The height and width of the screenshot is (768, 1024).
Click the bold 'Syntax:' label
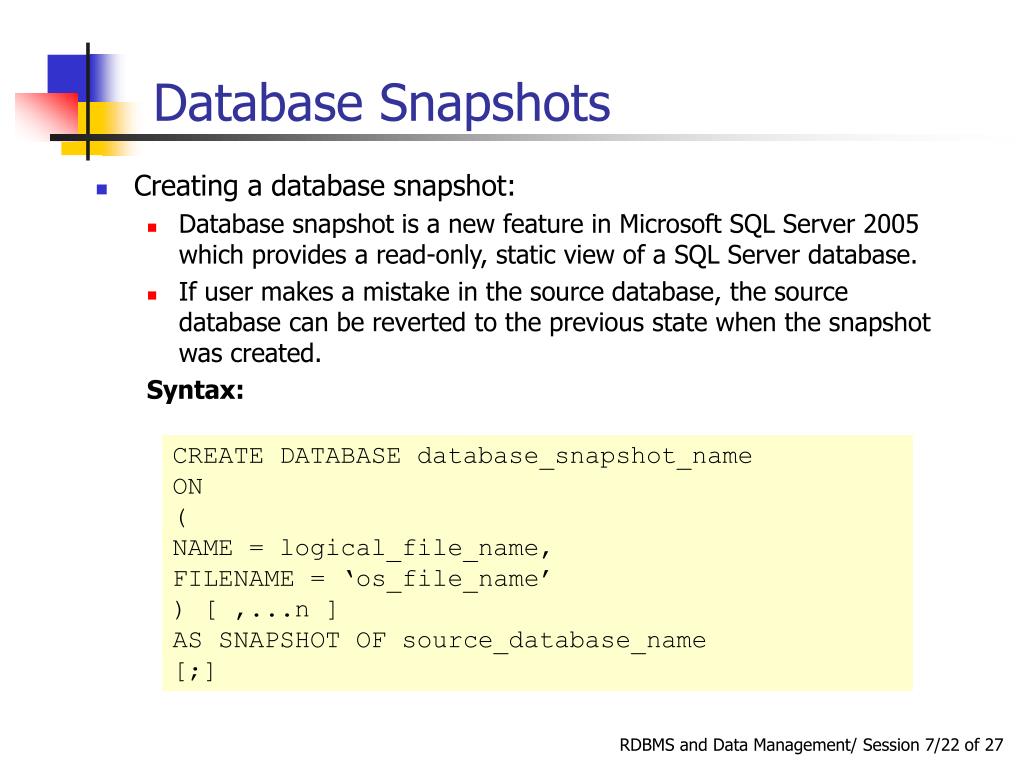pyautogui.click(x=195, y=390)
